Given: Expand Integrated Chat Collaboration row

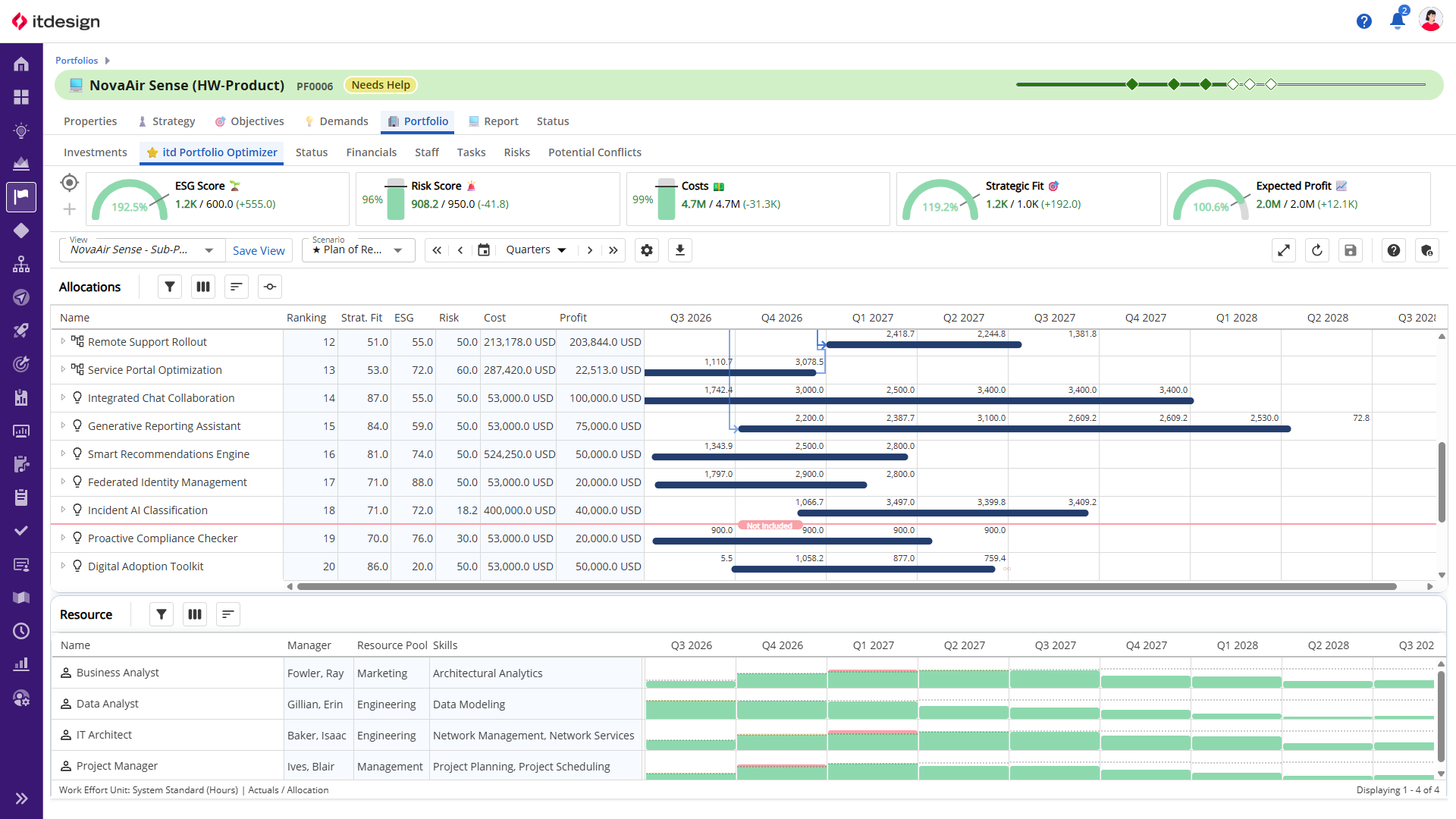Looking at the screenshot, I should pyautogui.click(x=63, y=398).
